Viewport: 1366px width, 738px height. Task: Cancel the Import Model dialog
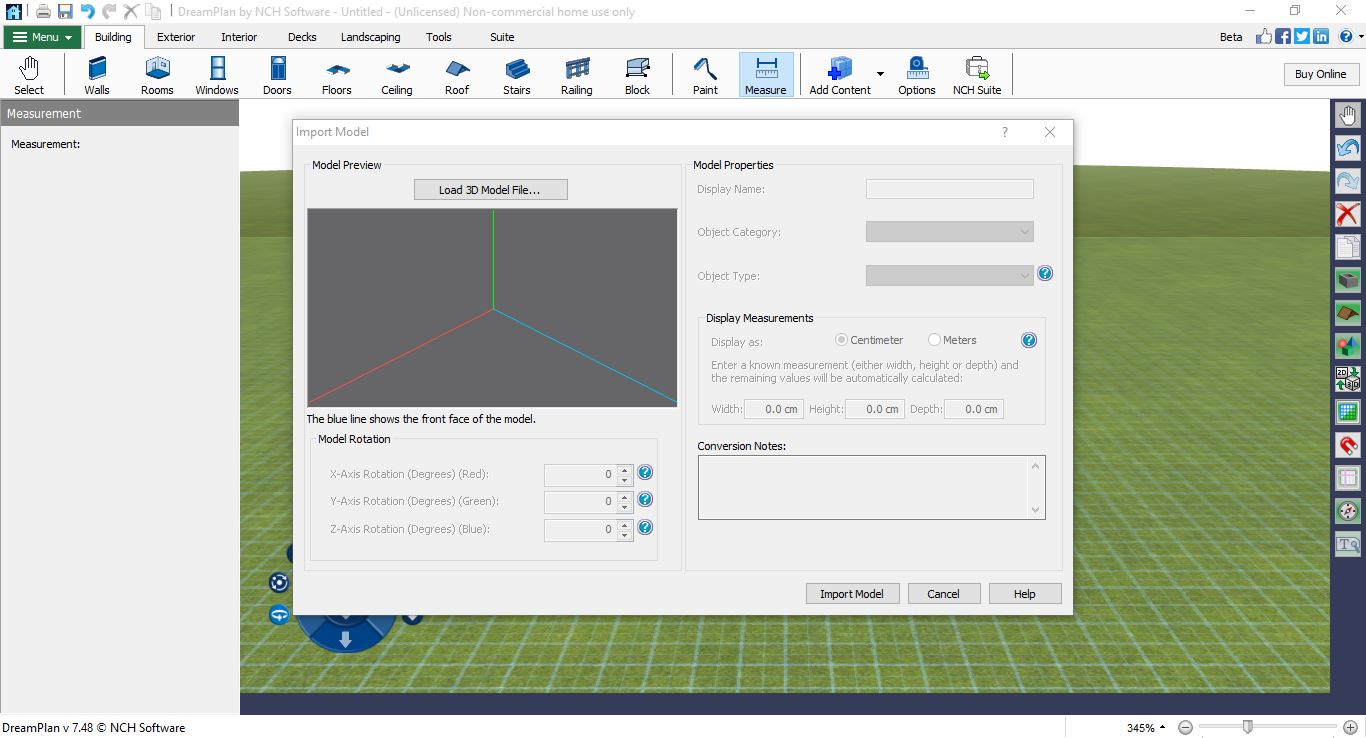point(944,594)
